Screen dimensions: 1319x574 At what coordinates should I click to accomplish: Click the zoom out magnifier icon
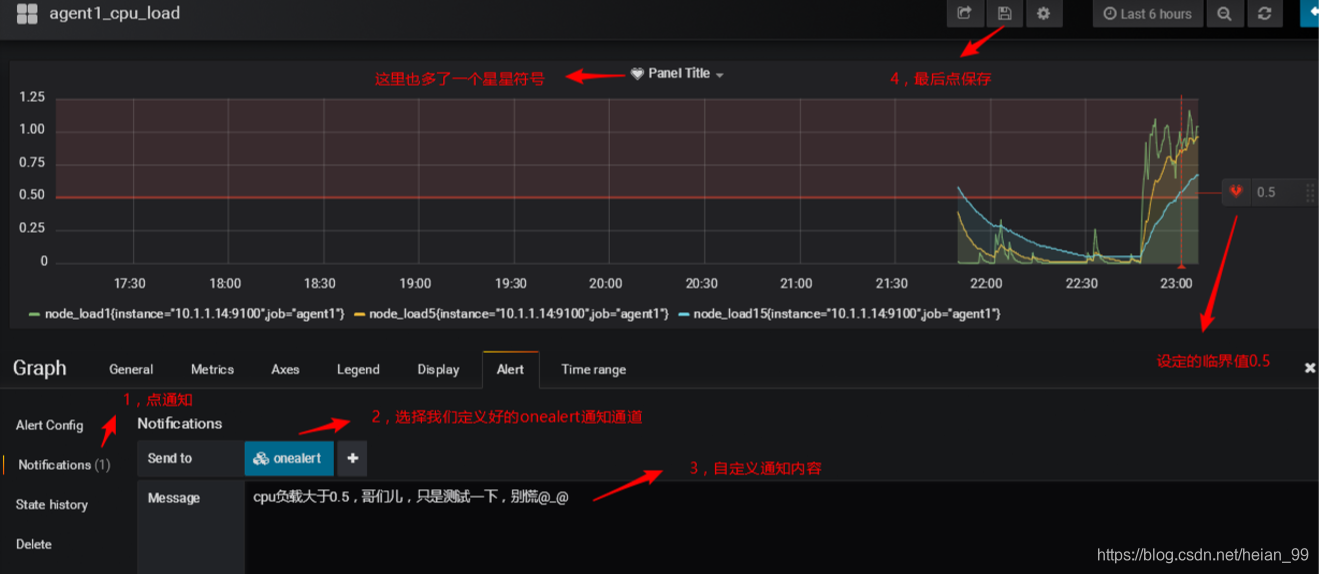1224,14
